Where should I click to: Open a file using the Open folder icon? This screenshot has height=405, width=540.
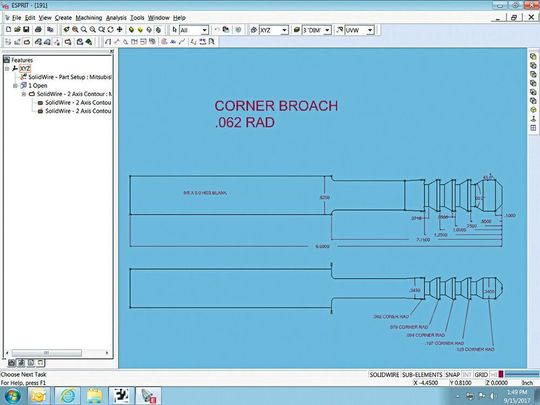click(17, 30)
